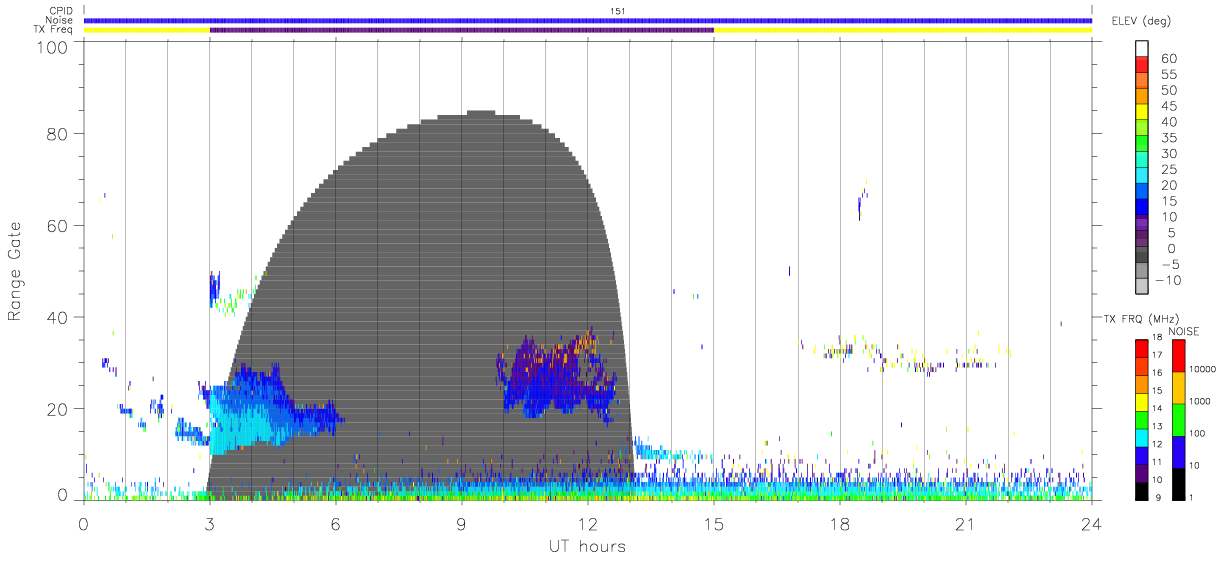Pick the lightest gray bottom ELEV swatch
1228x567 pixels.
[x=1142, y=287]
